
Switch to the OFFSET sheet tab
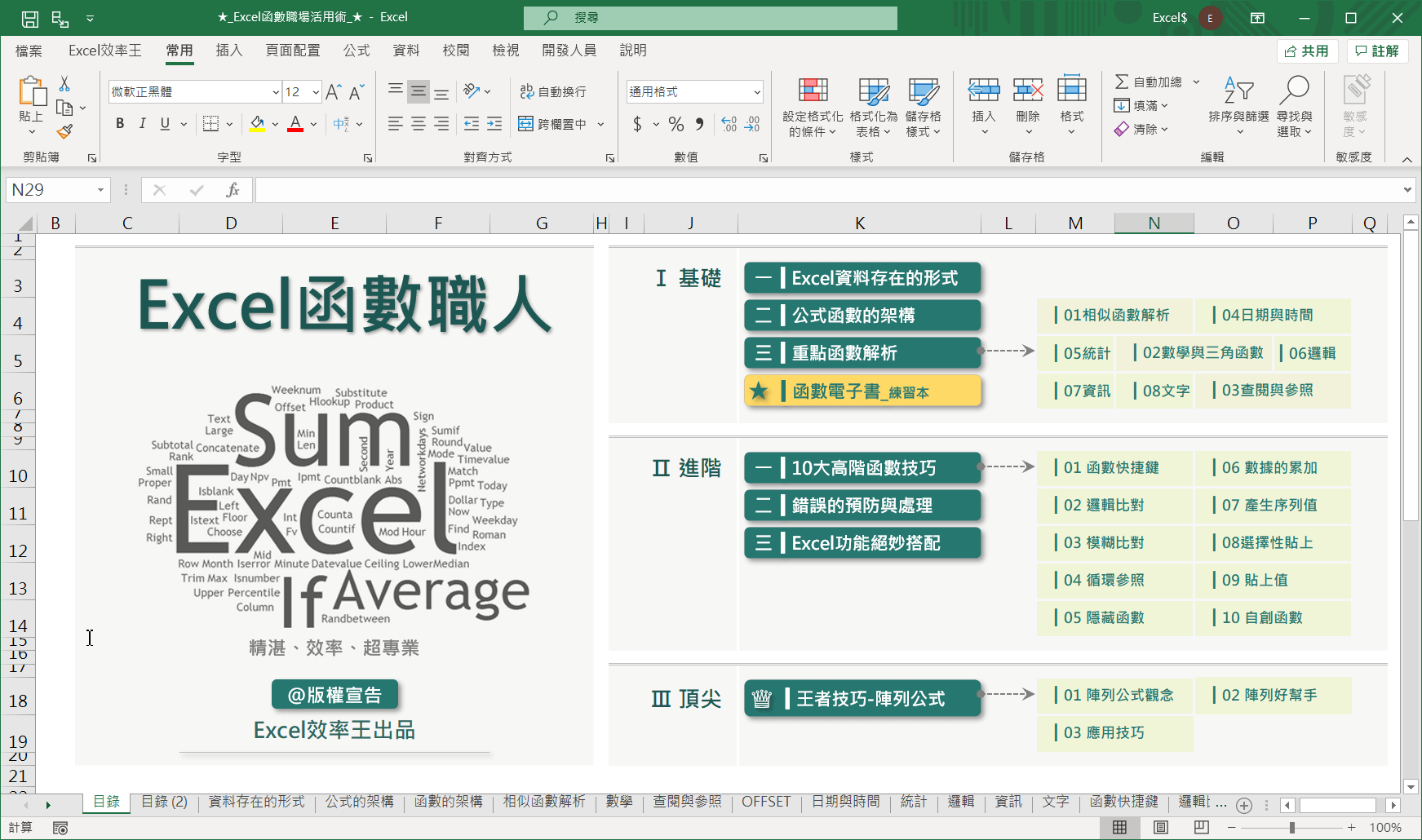[765, 802]
